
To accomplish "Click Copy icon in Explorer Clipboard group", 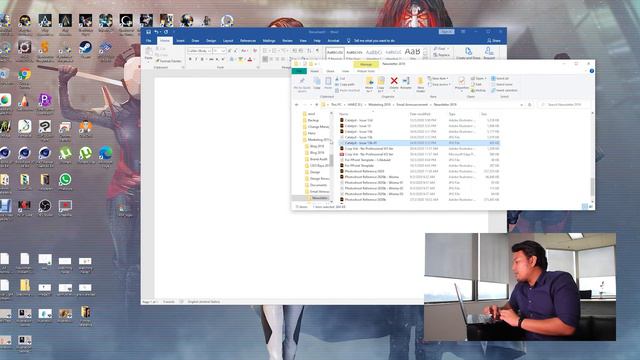I will pyautogui.click(x=317, y=81).
